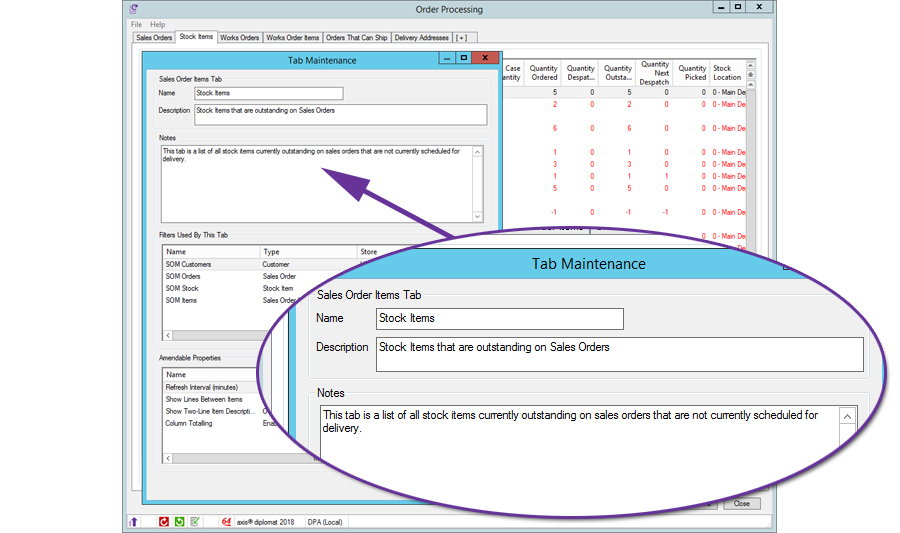Open the Delivery Addresses tab
900x533 pixels.
click(x=421, y=37)
